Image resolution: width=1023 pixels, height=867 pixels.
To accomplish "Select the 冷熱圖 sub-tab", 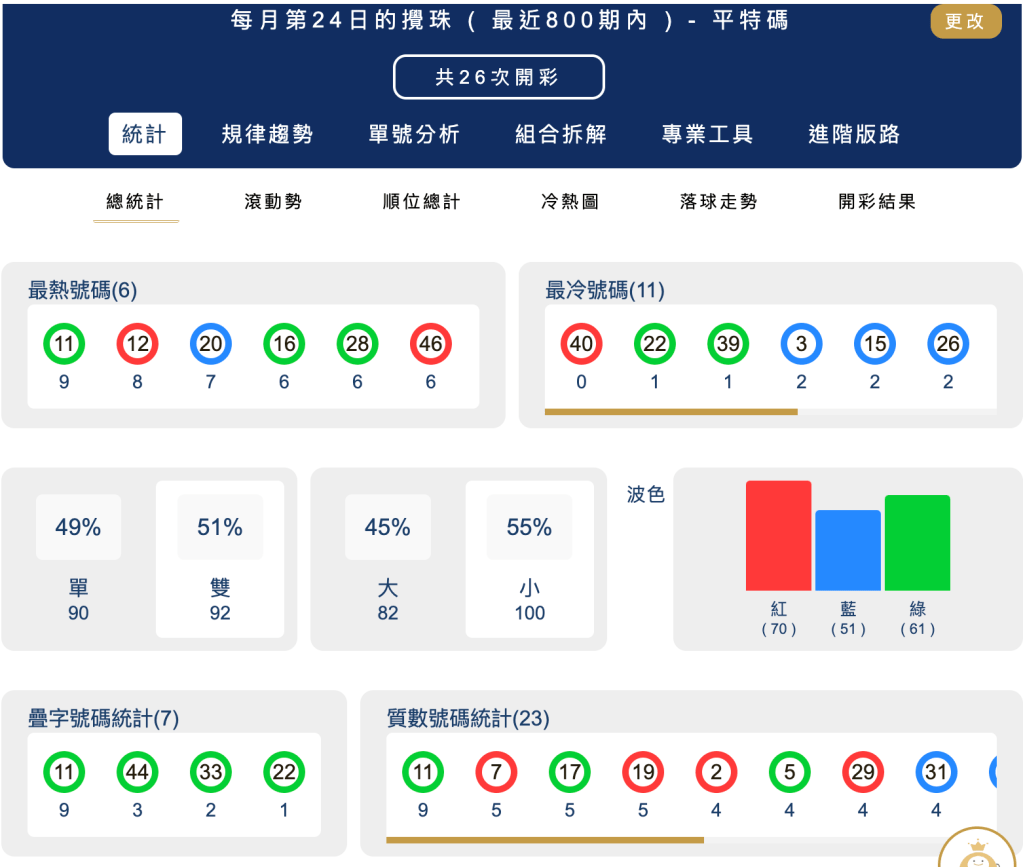I will (569, 200).
